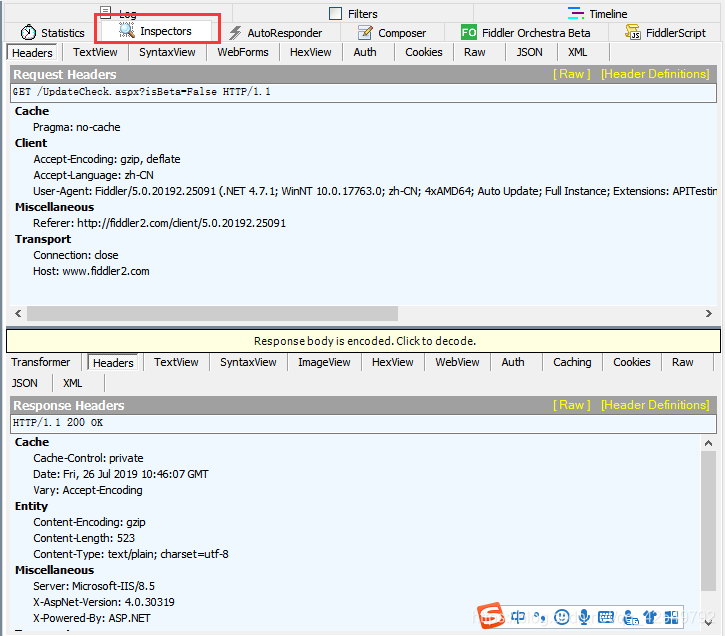Open request JSON tab

[x=529, y=52]
